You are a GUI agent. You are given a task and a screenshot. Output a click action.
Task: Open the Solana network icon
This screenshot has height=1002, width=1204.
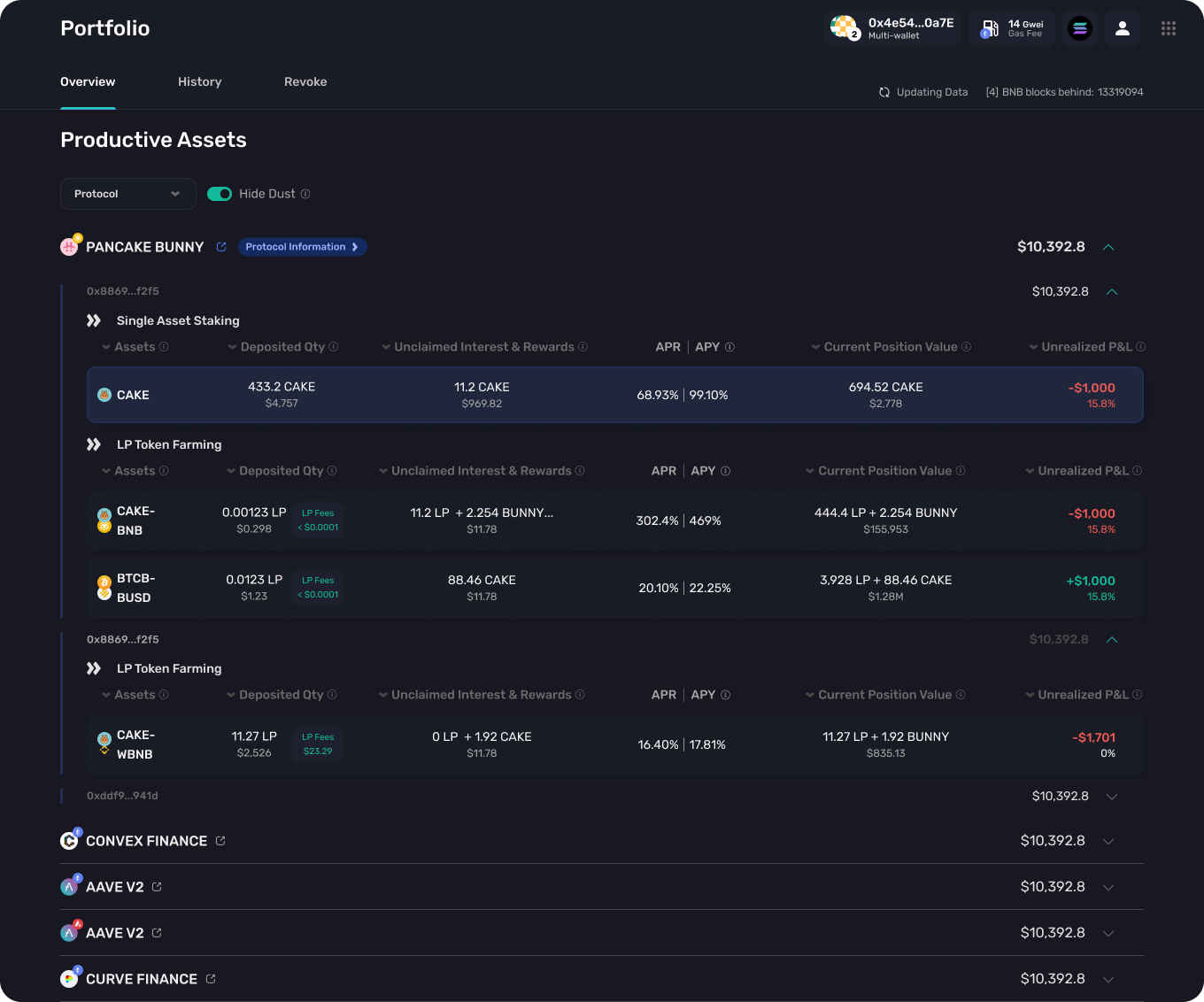pyautogui.click(x=1080, y=28)
